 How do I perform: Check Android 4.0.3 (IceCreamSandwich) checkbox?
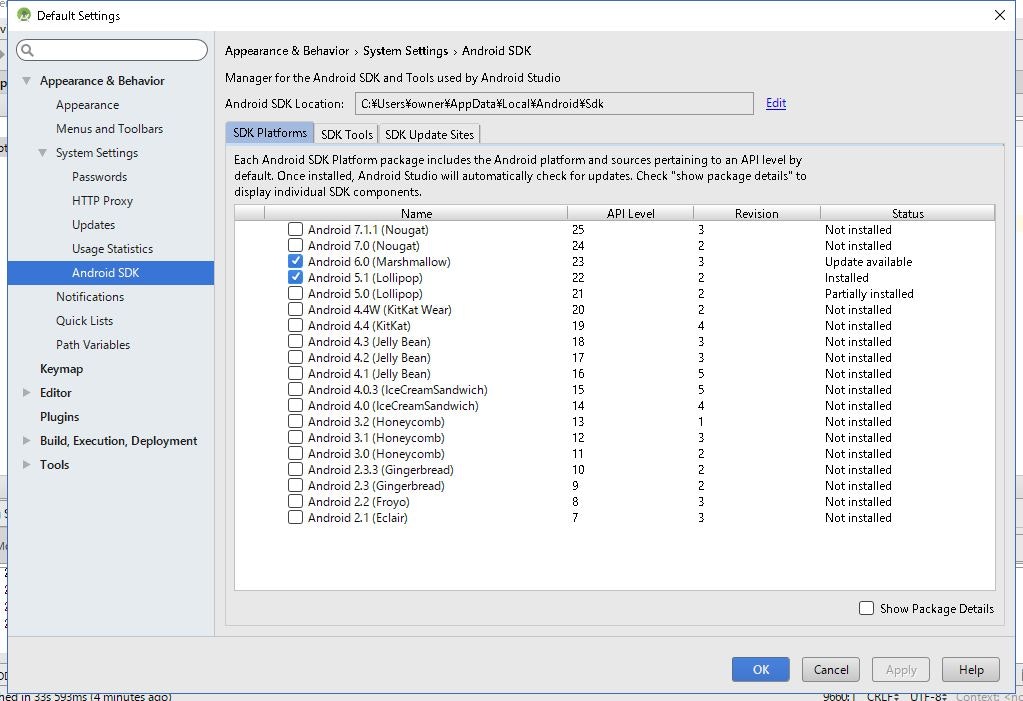pos(296,389)
